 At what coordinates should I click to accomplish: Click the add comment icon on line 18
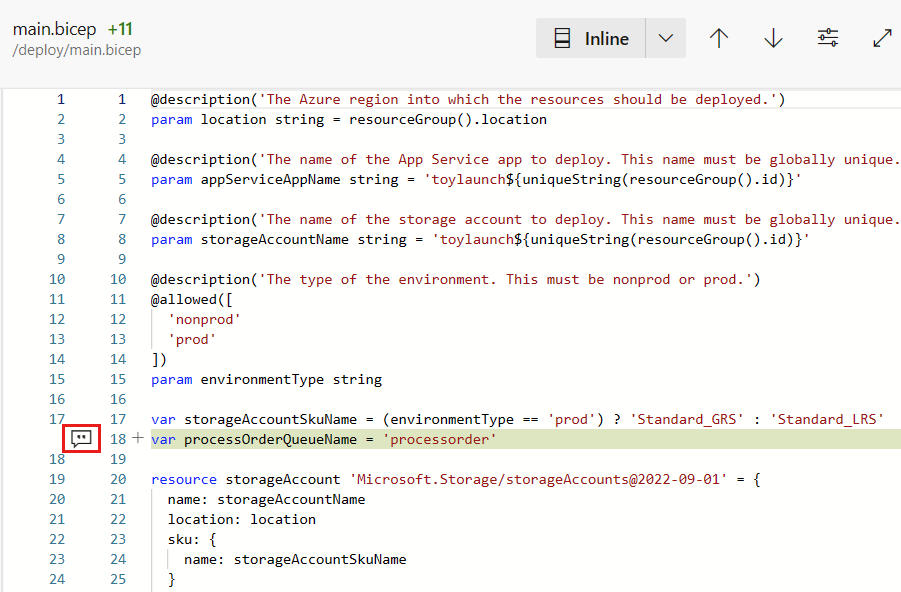81,439
